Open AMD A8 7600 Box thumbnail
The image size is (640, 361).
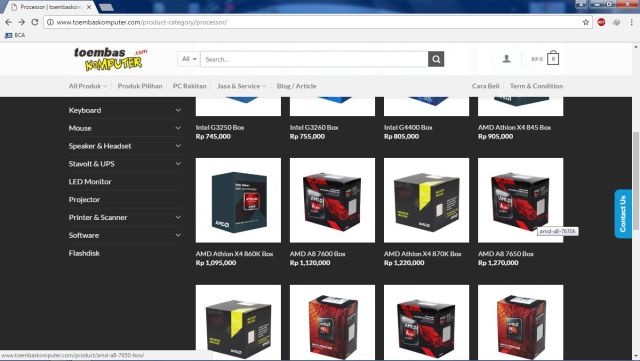332,200
